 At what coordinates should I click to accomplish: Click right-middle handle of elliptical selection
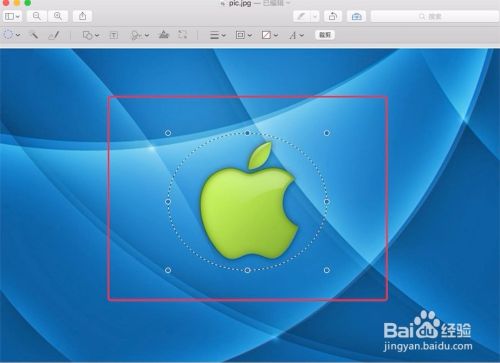[x=327, y=202]
